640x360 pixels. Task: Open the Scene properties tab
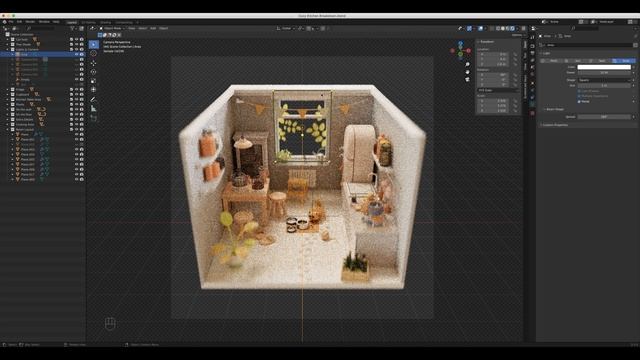pos(532,68)
